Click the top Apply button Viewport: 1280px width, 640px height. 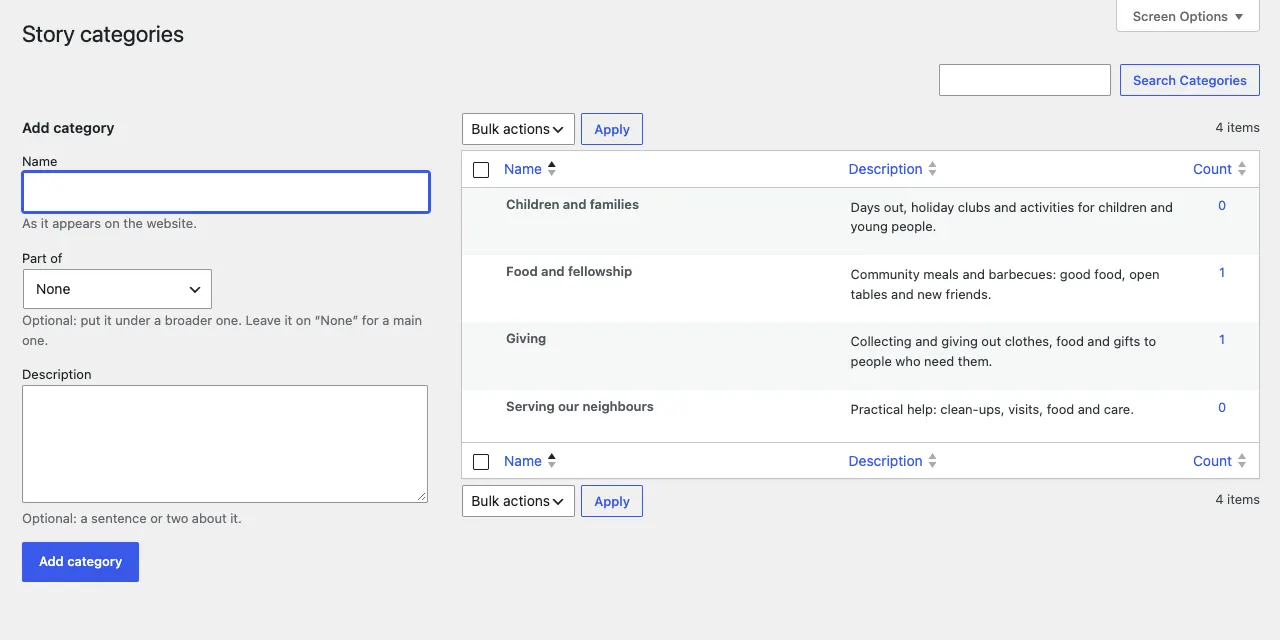(612, 129)
